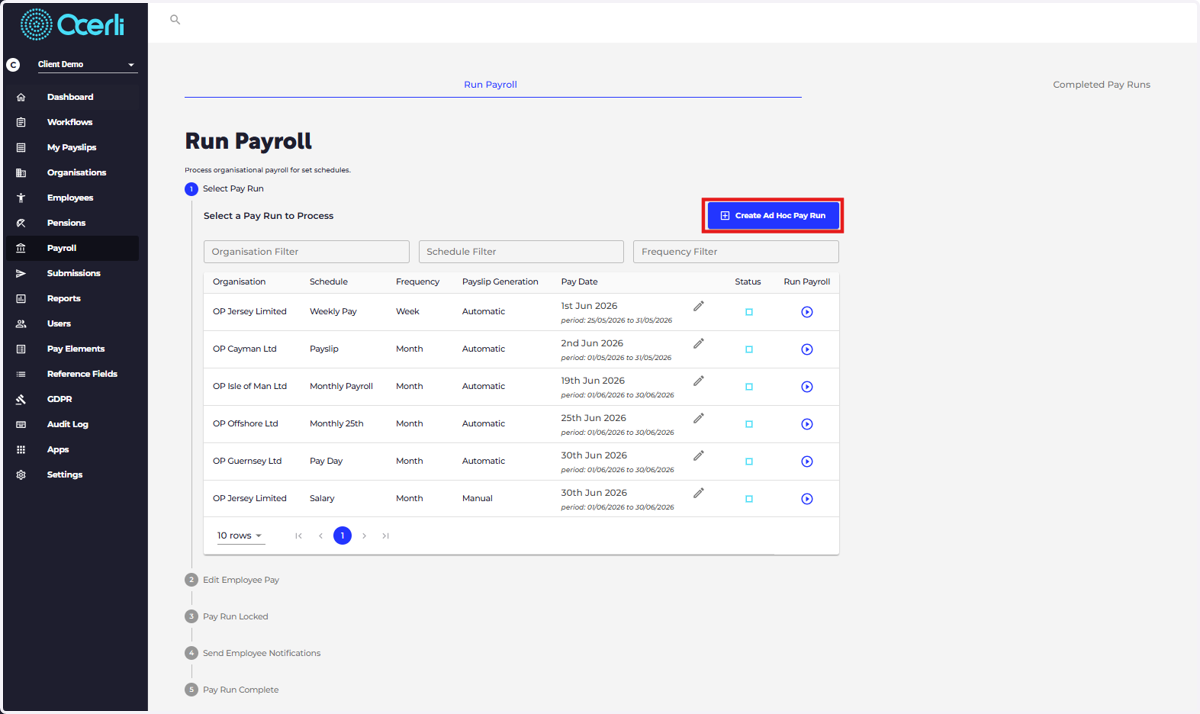
Task: Click the Pay Date column header
Action: click(579, 282)
